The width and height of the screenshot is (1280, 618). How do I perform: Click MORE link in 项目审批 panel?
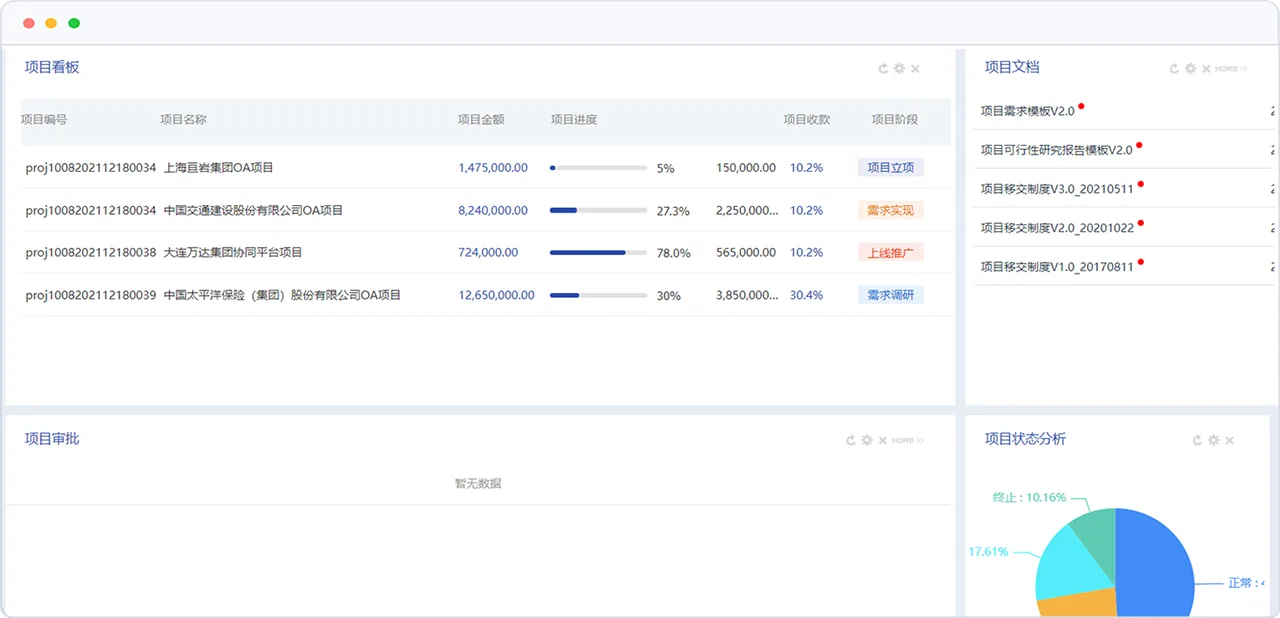908,440
